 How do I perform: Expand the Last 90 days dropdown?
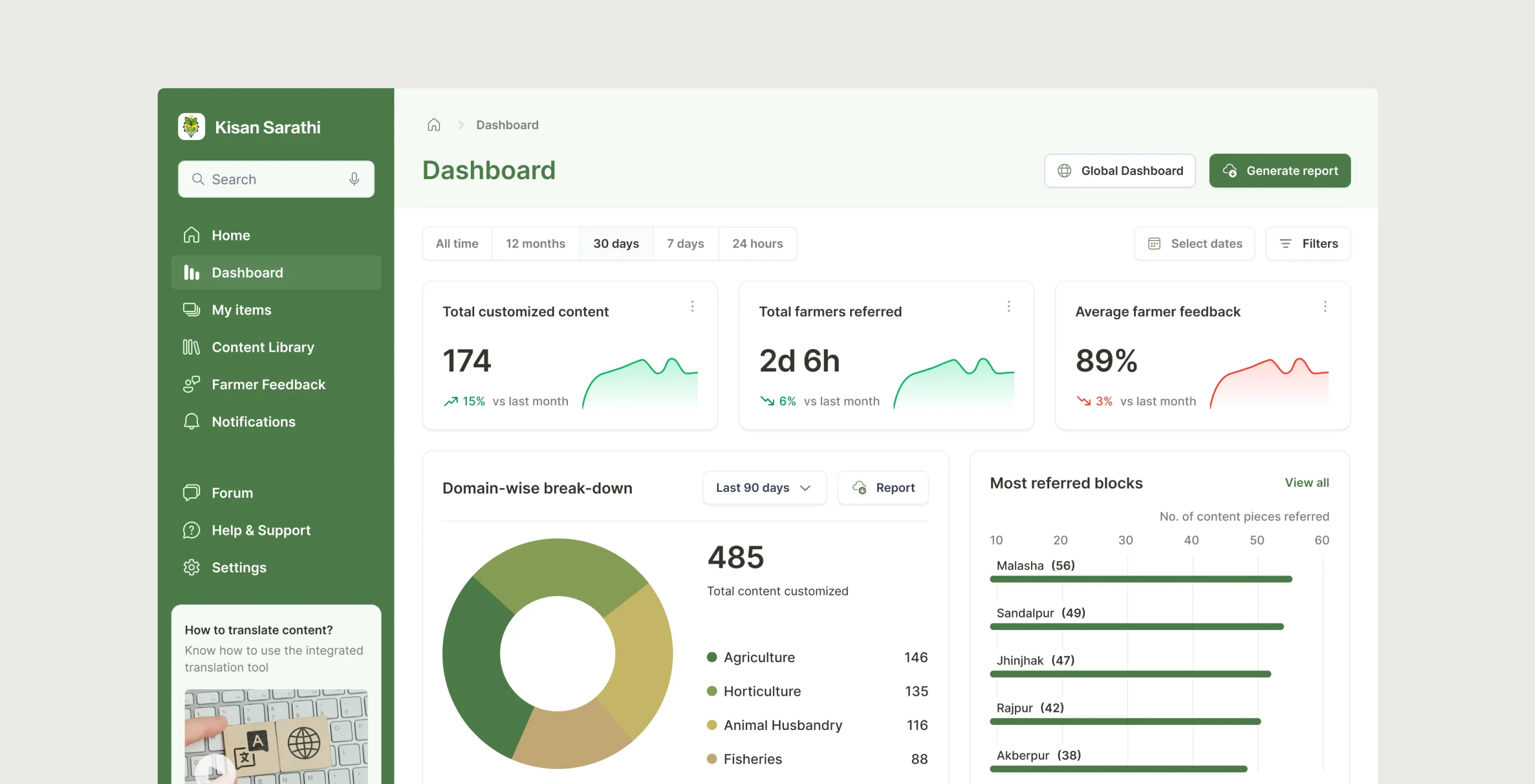coord(764,487)
